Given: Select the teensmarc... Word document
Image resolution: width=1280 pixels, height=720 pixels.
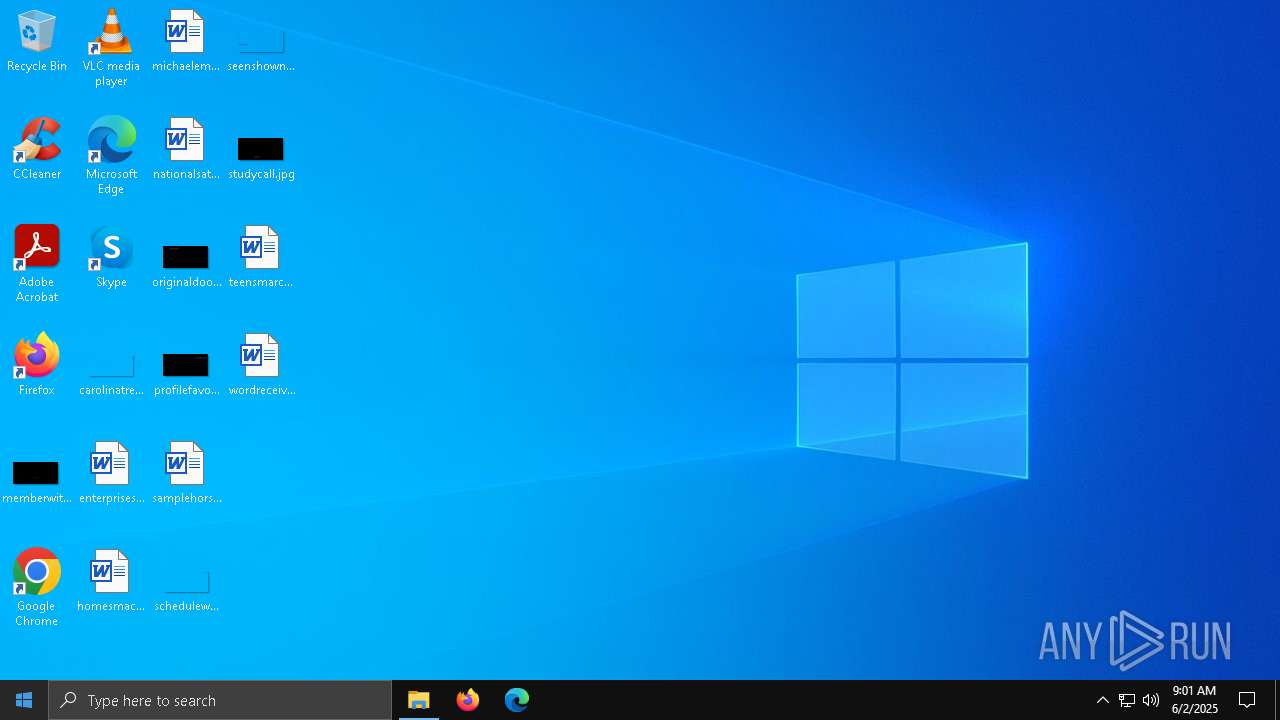Looking at the screenshot, I should [261, 257].
